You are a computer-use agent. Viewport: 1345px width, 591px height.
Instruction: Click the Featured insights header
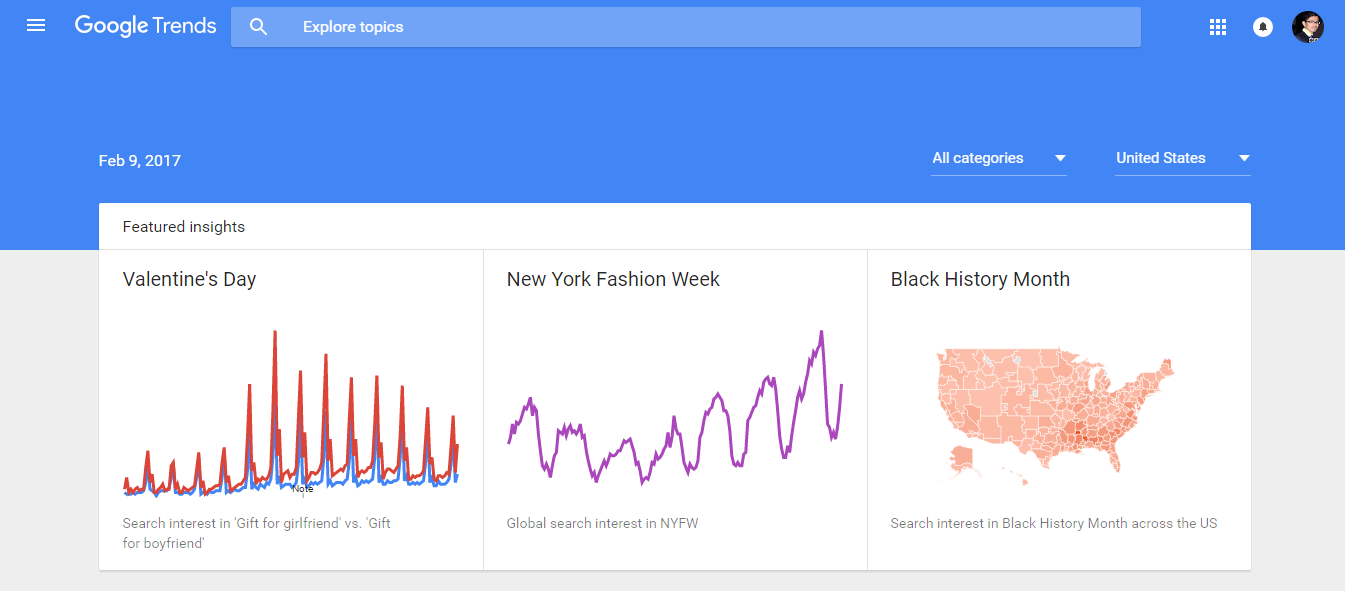point(184,227)
